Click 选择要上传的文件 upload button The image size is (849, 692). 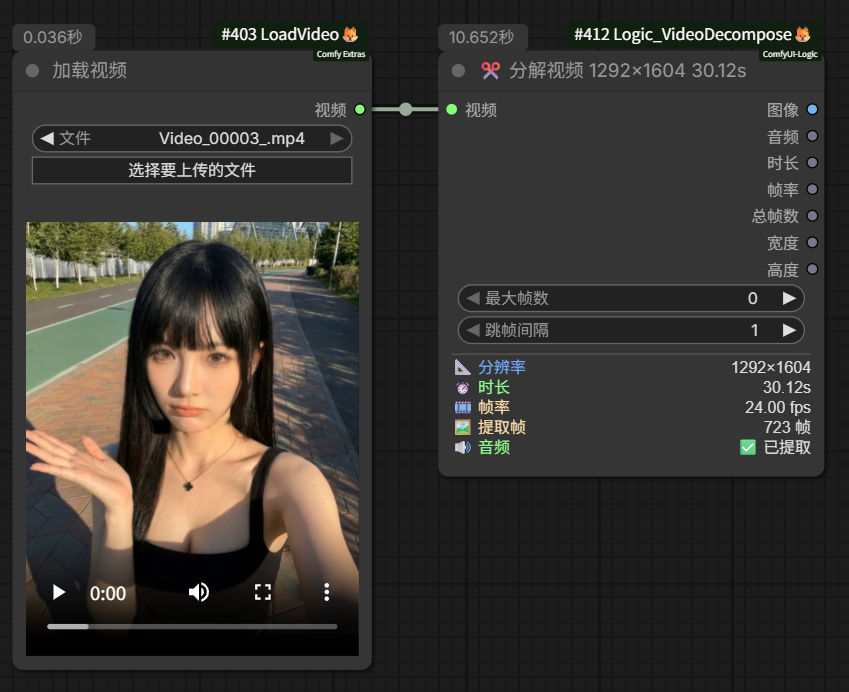[192, 171]
